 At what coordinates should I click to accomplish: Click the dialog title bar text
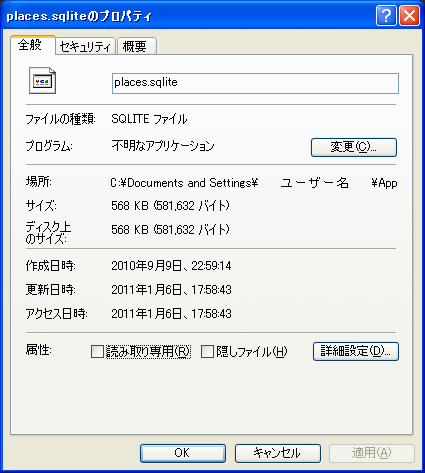click(x=79, y=16)
